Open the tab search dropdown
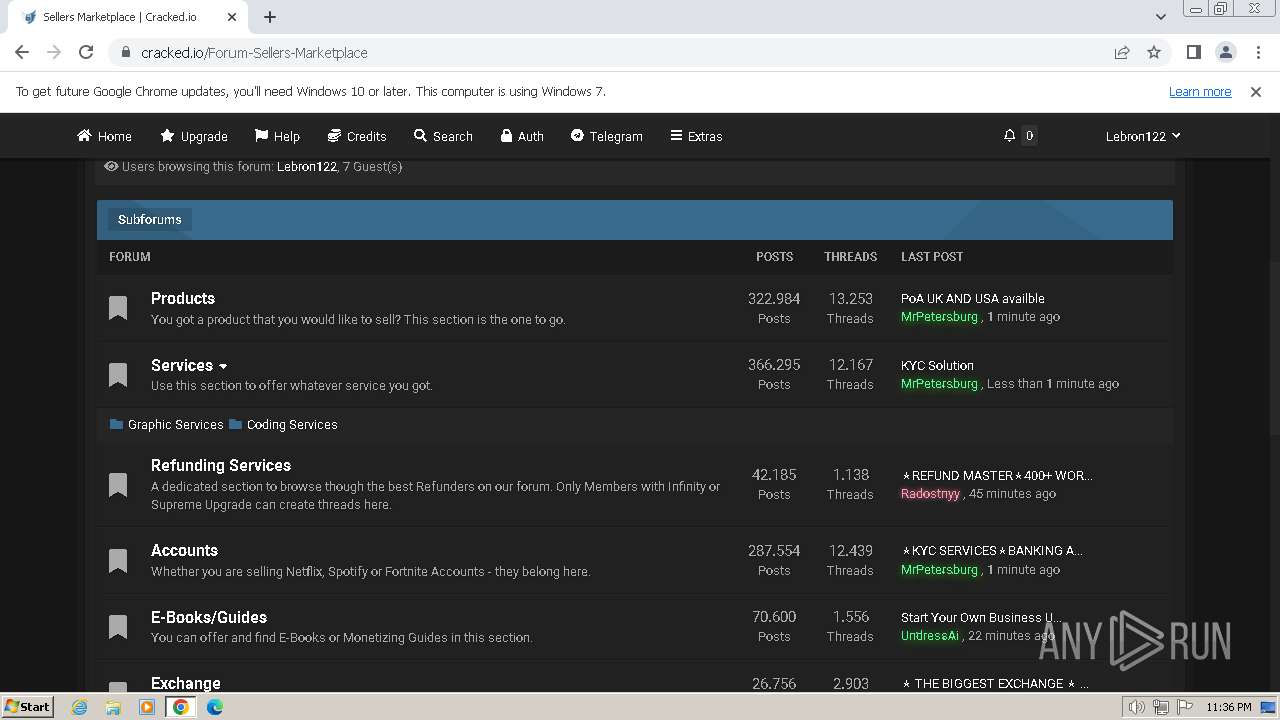 pos(1161,17)
